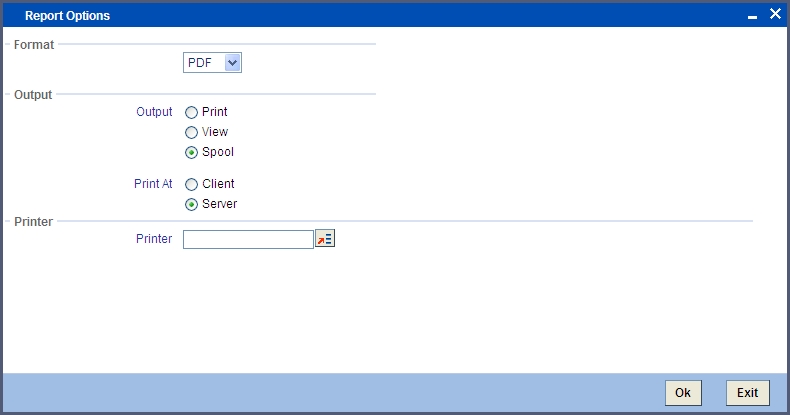Click the Format section heading
The height and width of the screenshot is (415, 790).
(x=34, y=45)
